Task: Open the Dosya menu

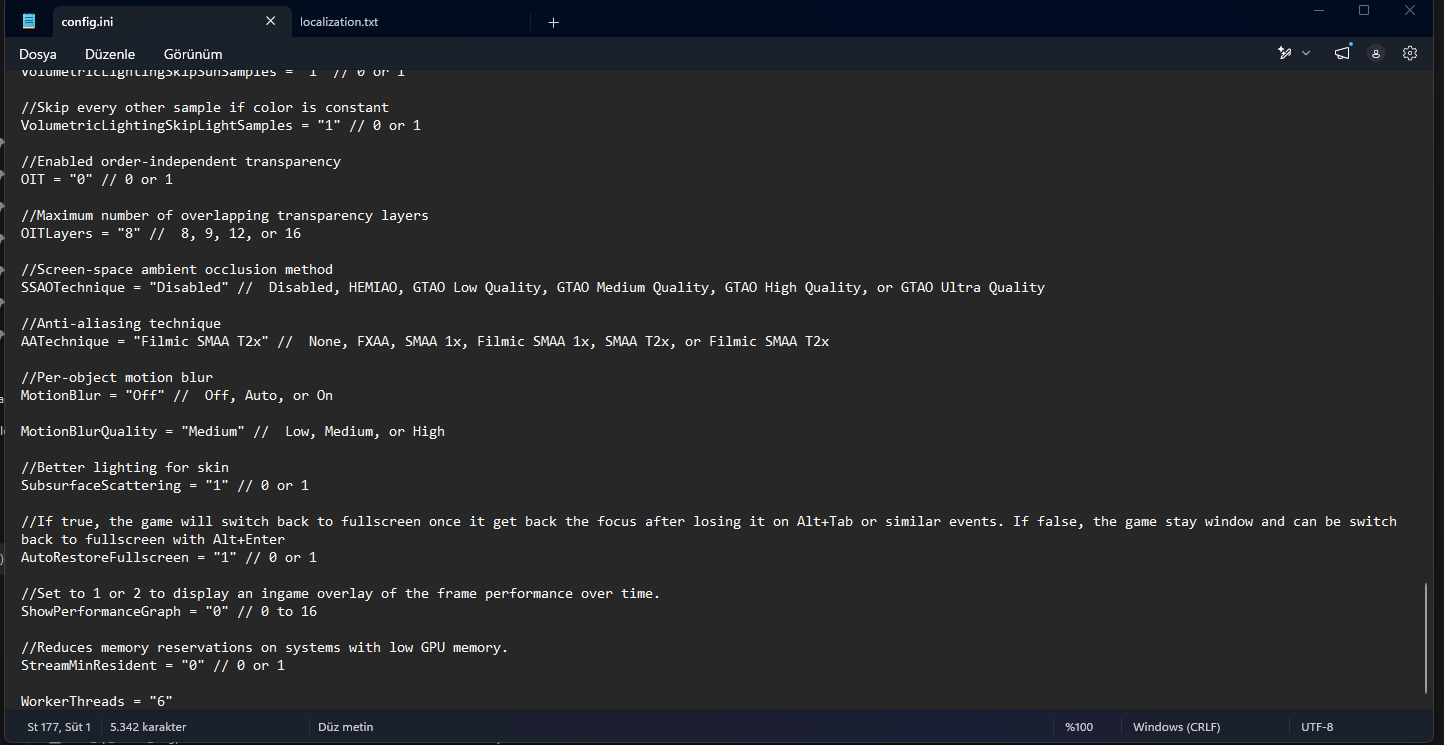Action: pyautogui.click(x=38, y=54)
